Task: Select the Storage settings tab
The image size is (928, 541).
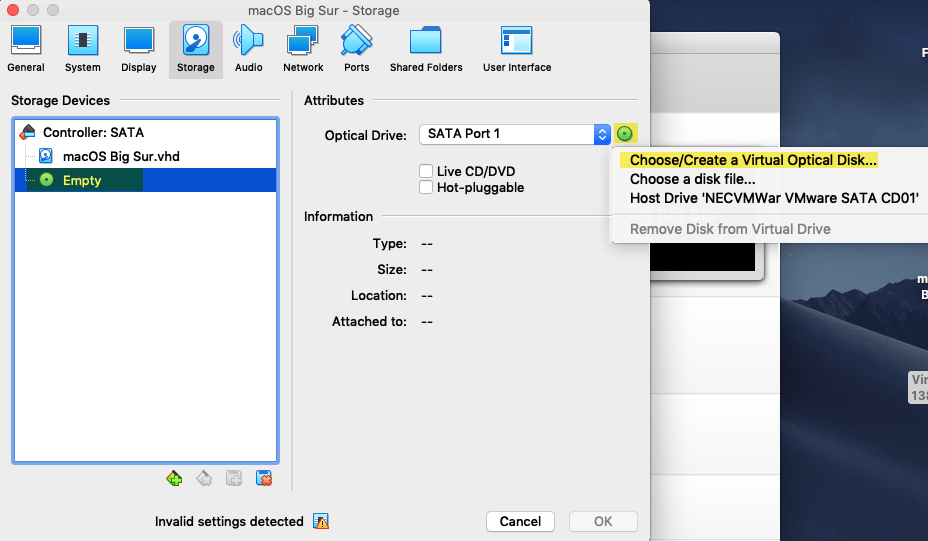Action: [195, 50]
